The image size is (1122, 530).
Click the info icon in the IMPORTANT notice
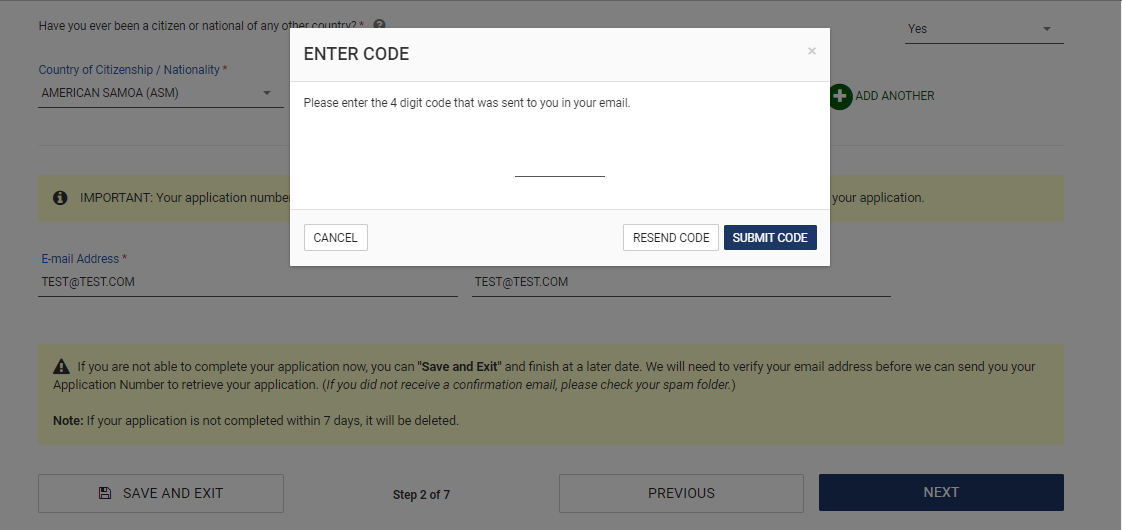(x=60, y=198)
